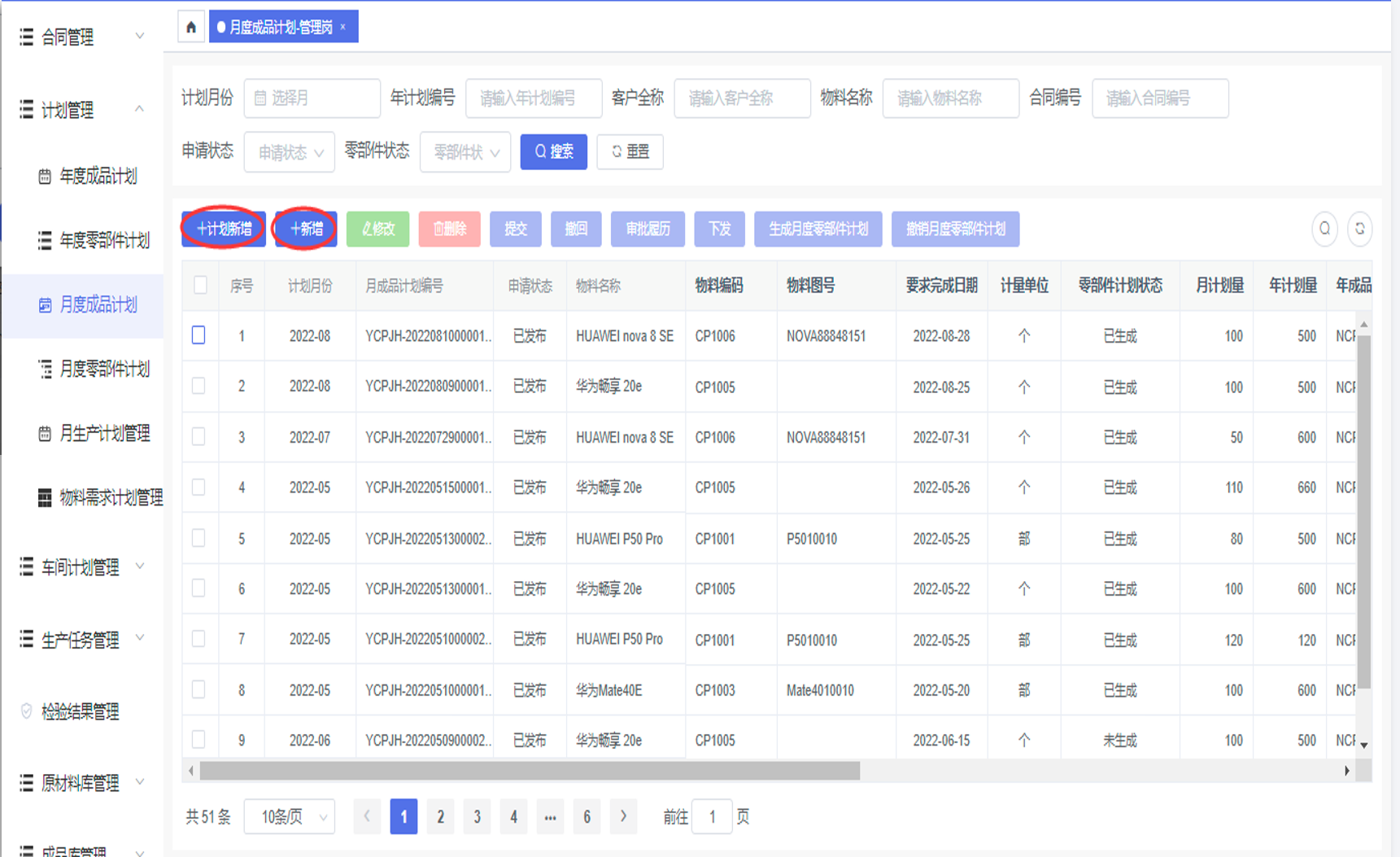The width and height of the screenshot is (1400, 857).
Task: Click the horizontal scrollbar left arrow
Action: click(191, 770)
